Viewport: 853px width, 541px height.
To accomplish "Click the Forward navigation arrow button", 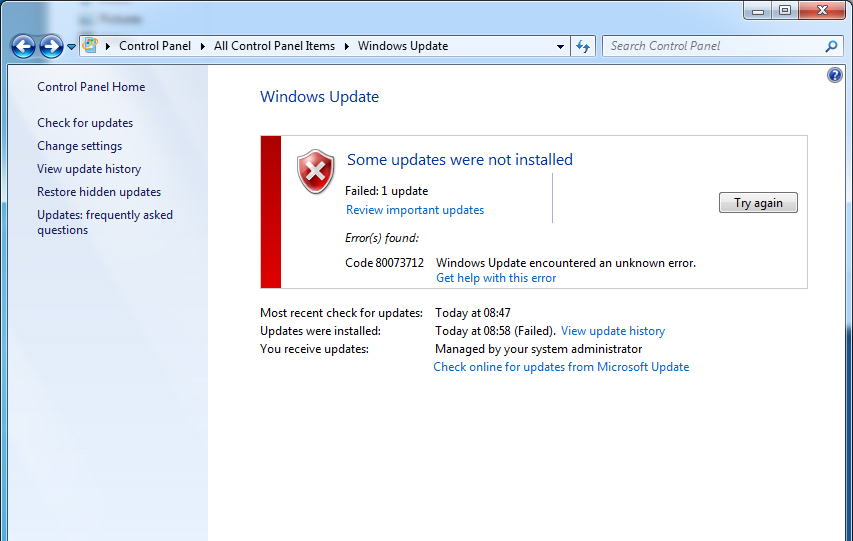I will tap(51, 46).
